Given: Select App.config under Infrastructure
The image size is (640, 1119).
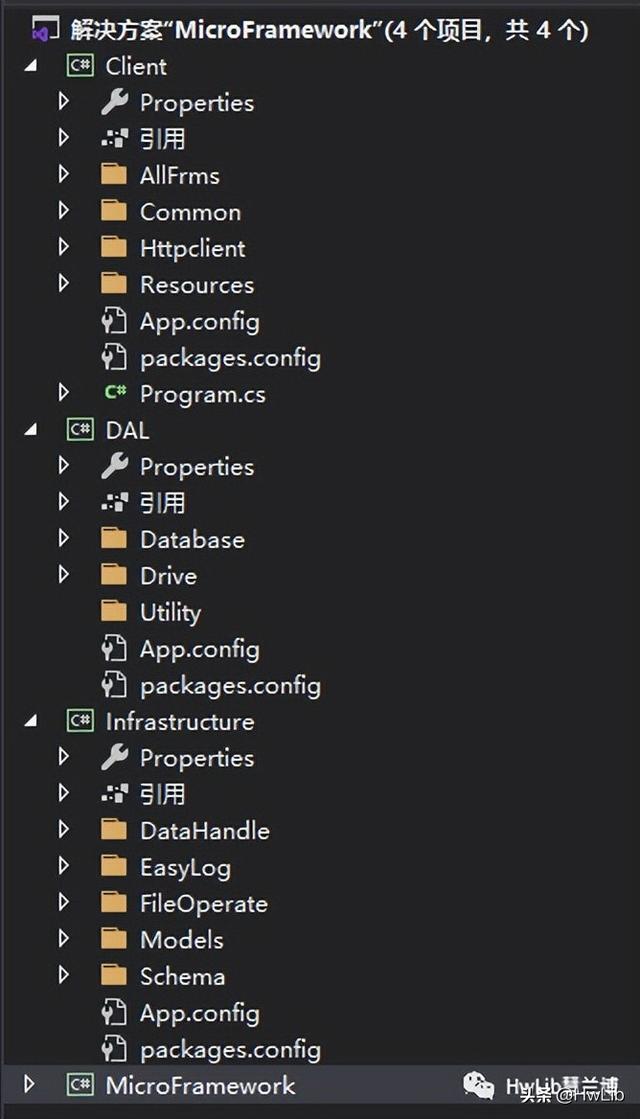Looking at the screenshot, I should (199, 1012).
